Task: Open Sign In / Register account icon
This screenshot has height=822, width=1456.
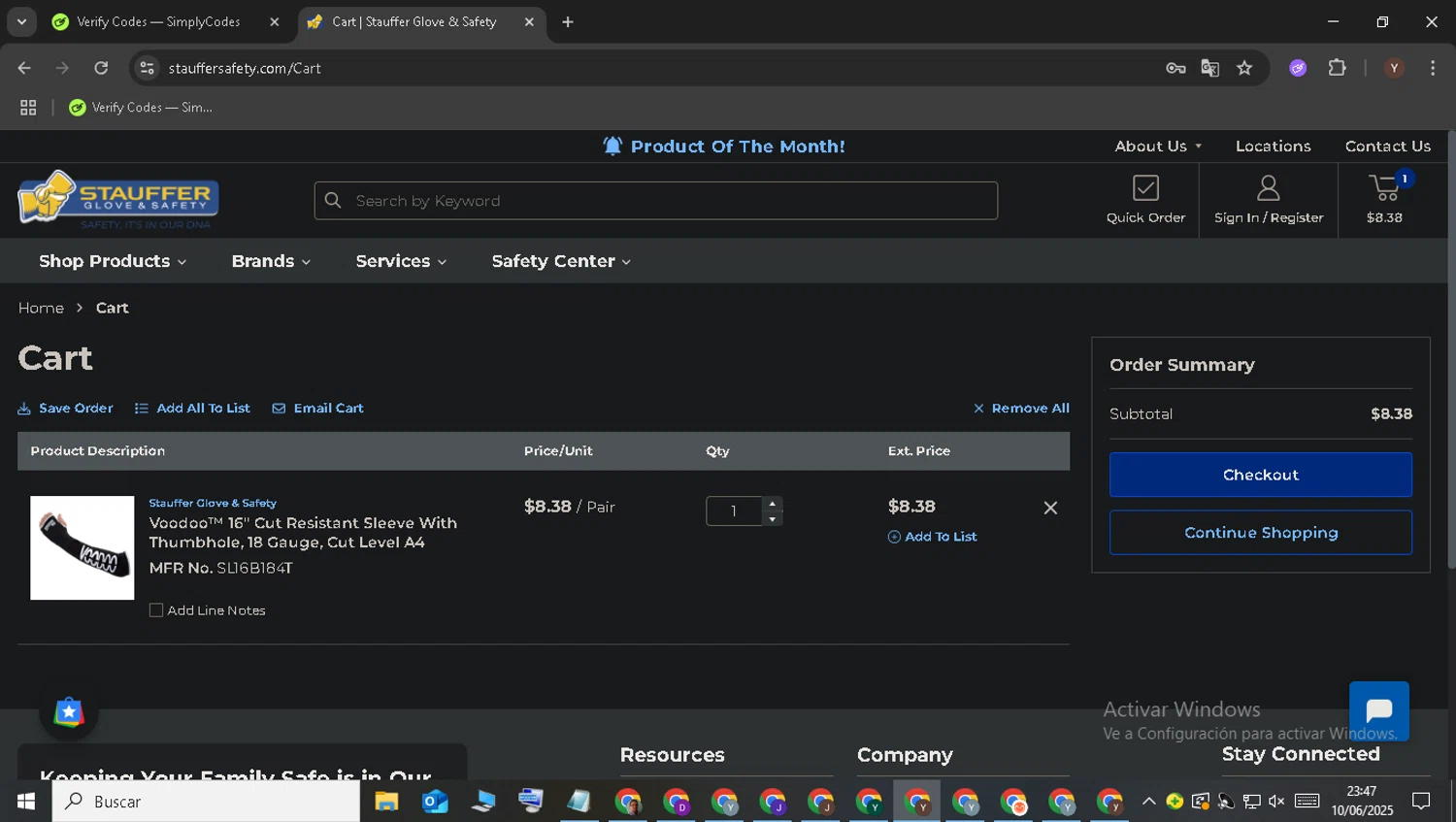Action: [1268, 200]
